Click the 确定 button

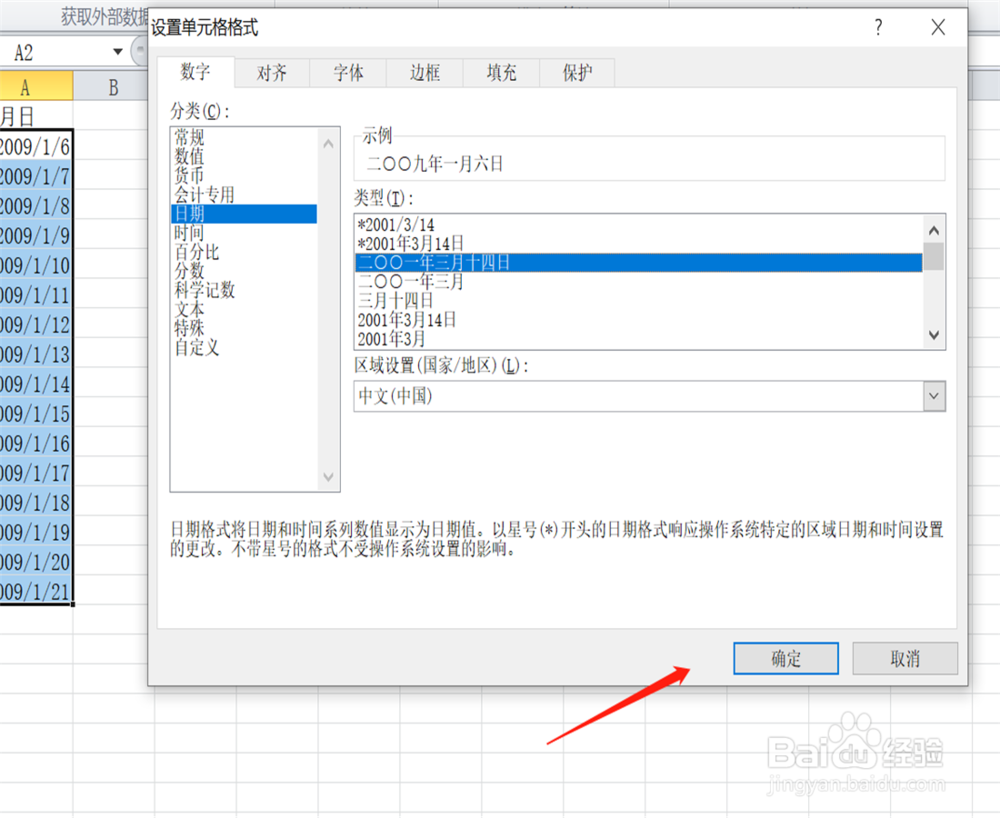coord(786,658)
